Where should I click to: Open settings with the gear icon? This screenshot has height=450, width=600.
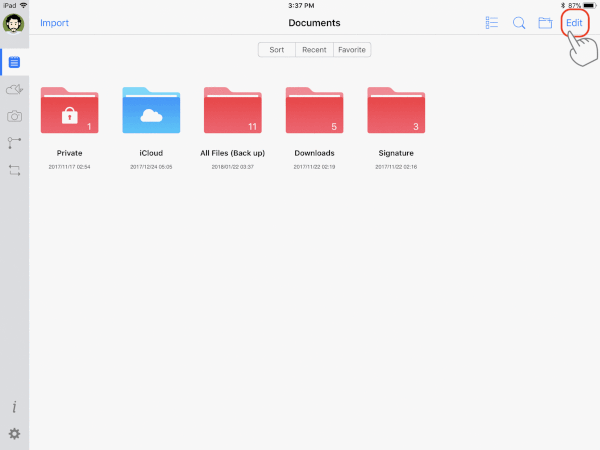14,434
